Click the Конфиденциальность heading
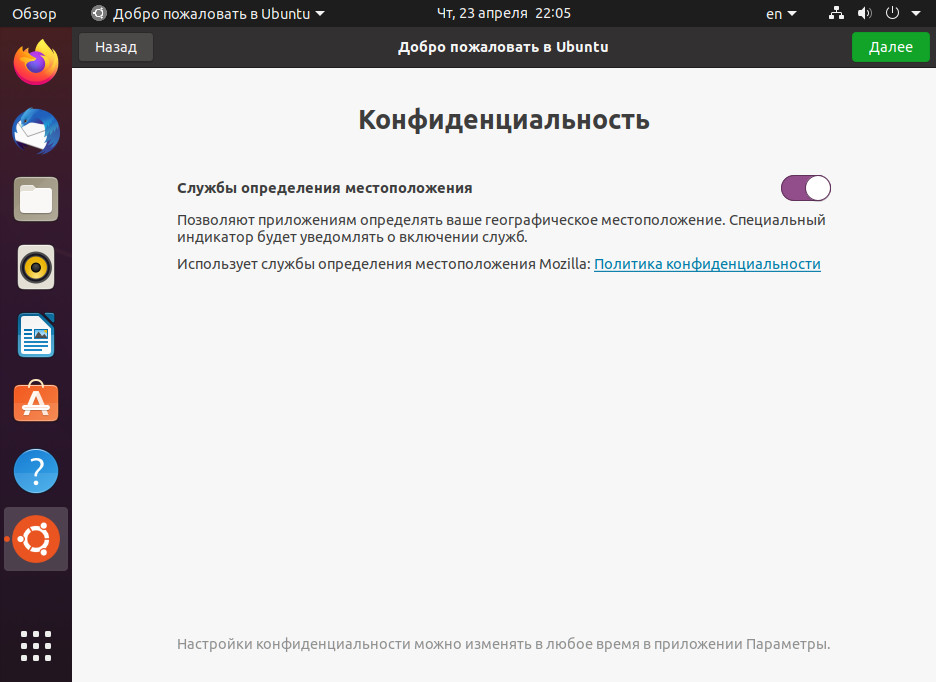The width and height of the screenshot is (936, 682). (504, 120)
